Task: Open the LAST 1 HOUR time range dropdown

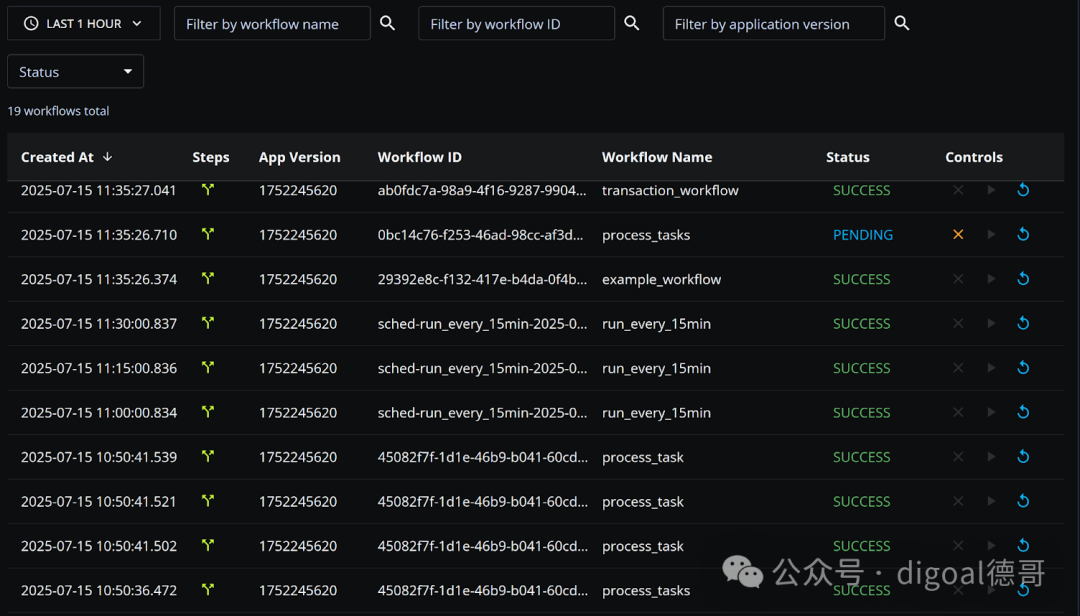Action: tap(83, 23)
